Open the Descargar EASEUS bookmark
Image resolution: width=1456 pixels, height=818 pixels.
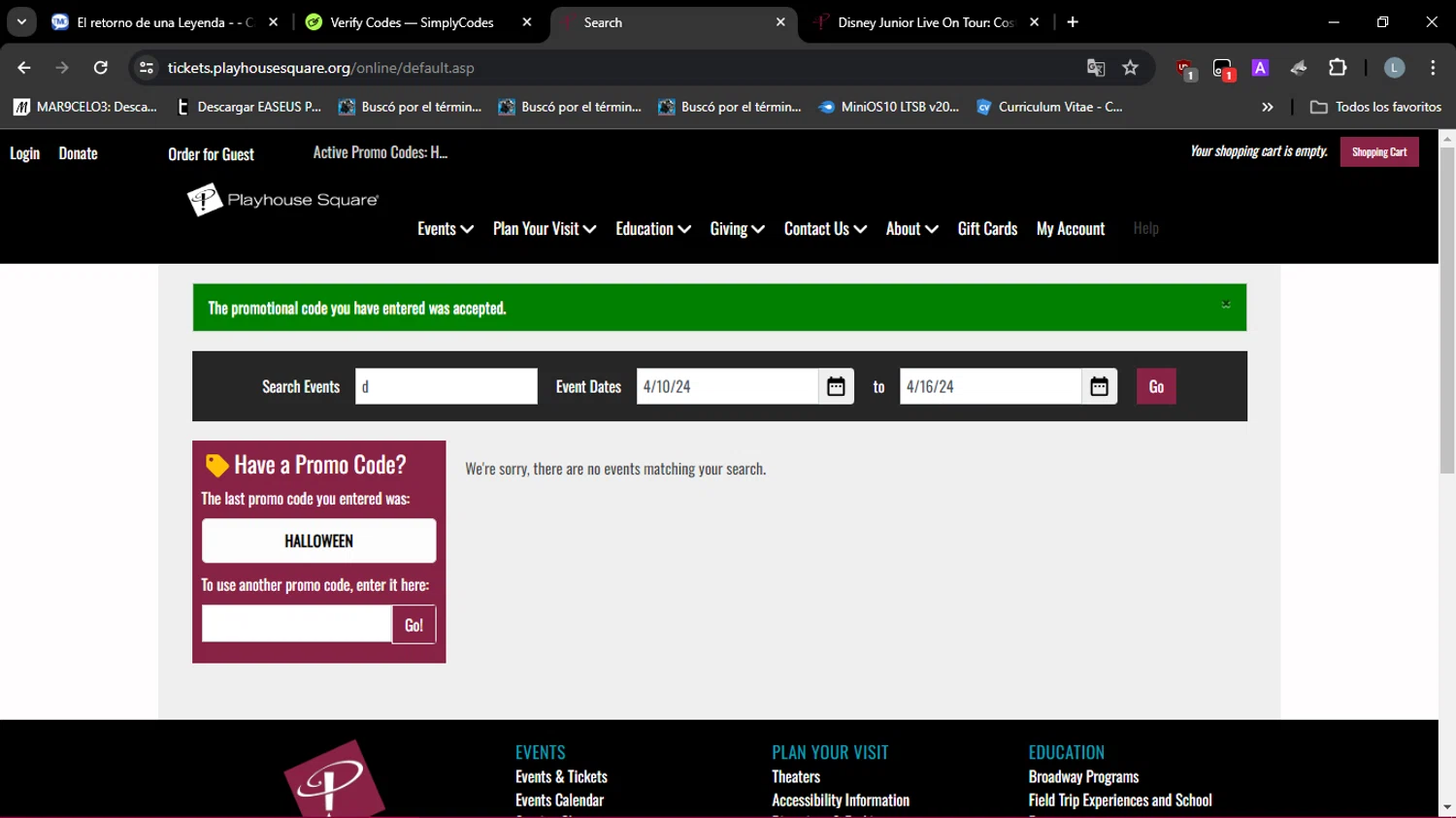click(248, 107)
